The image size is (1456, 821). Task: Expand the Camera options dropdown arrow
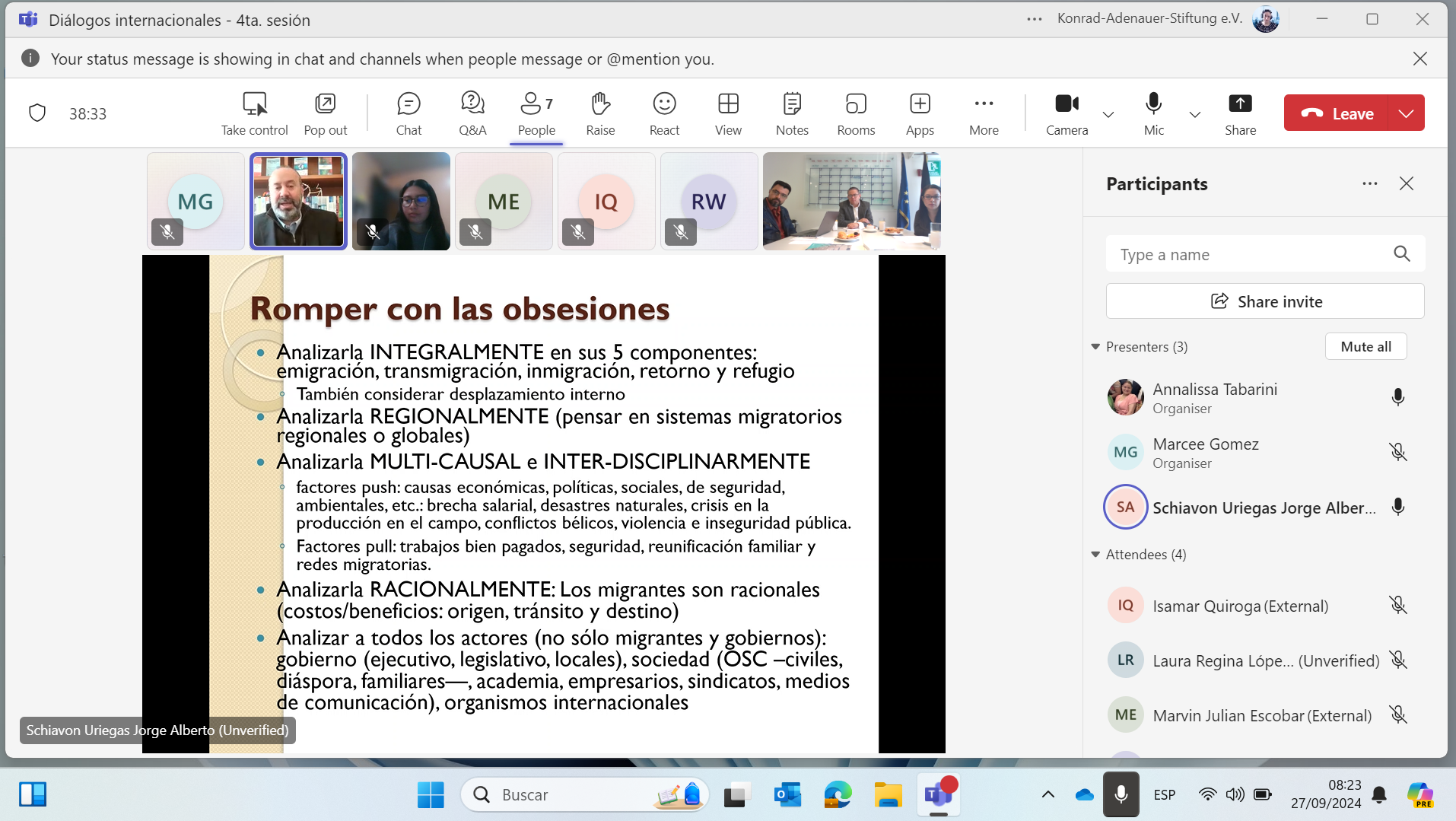tap(1108, 114)
